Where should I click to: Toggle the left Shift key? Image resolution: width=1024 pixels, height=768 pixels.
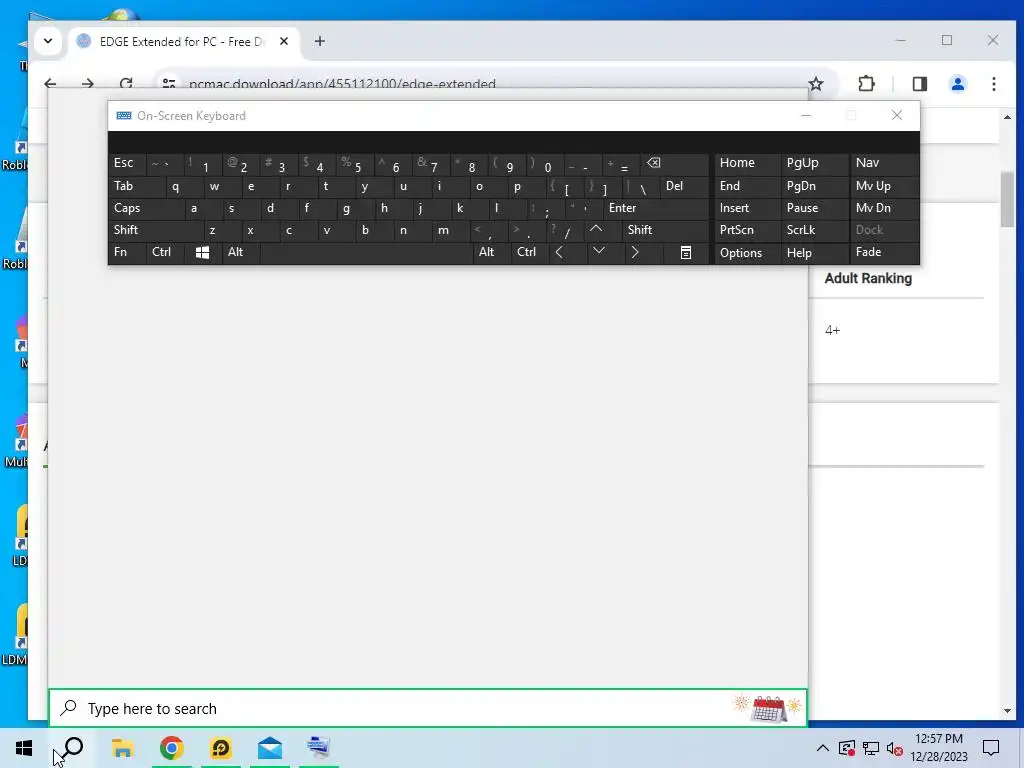pos(155,230)
